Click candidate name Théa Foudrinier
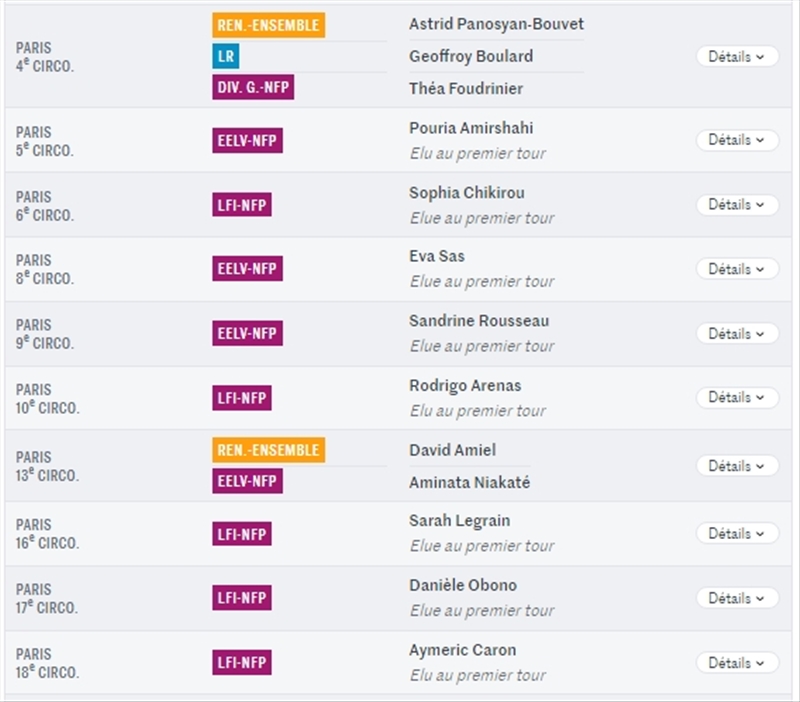The image size is (800, 702). coord(466,88)
